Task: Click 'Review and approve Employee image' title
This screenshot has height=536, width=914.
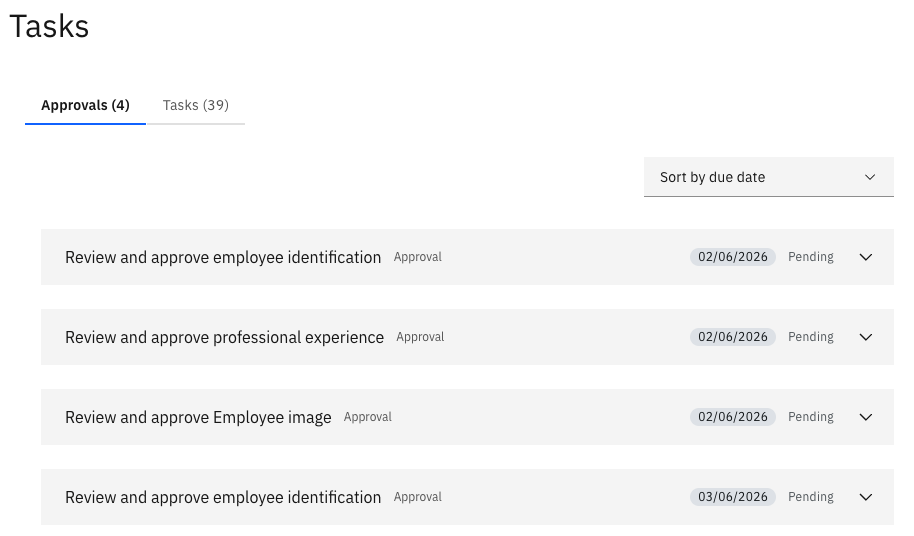Action: point(198,417)
